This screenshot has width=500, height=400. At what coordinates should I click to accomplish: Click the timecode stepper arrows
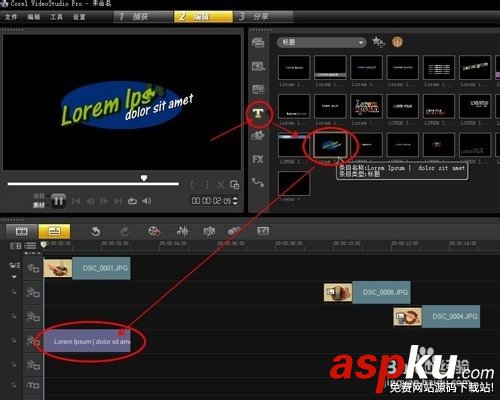click(x=235, y=201)
